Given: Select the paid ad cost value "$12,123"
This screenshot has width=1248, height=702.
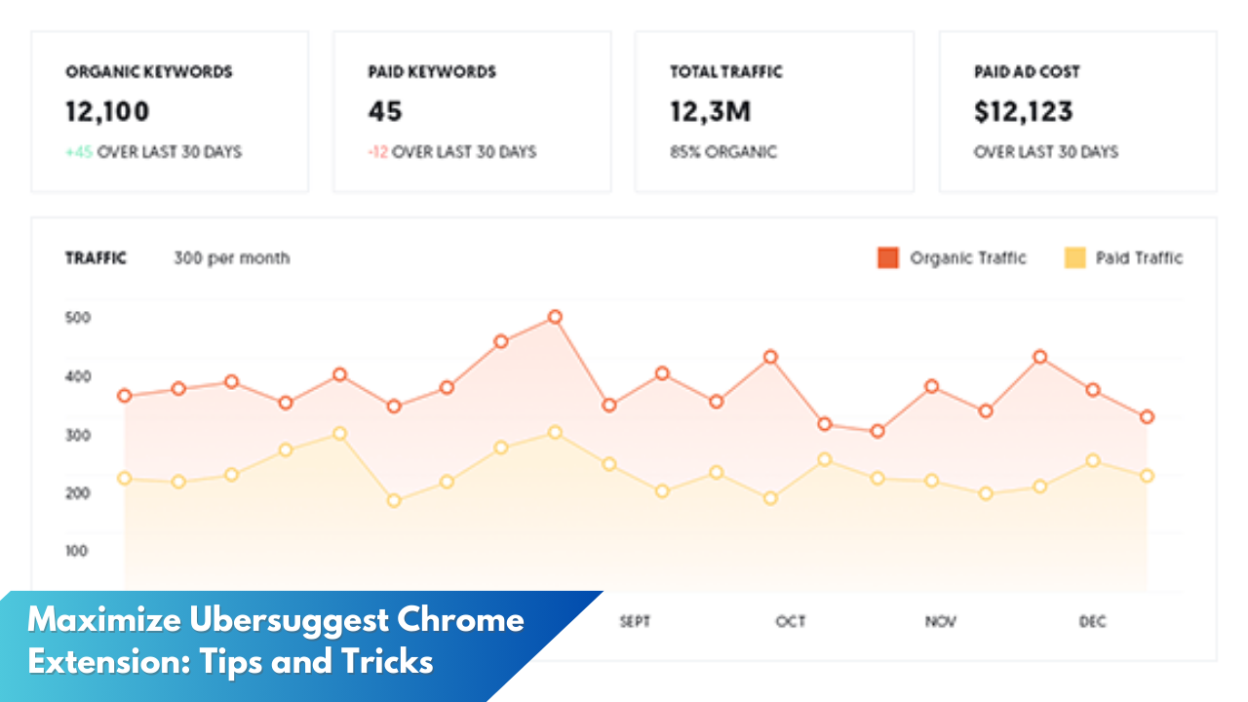Looking at the screenshot, I should tap(1023, 111).
